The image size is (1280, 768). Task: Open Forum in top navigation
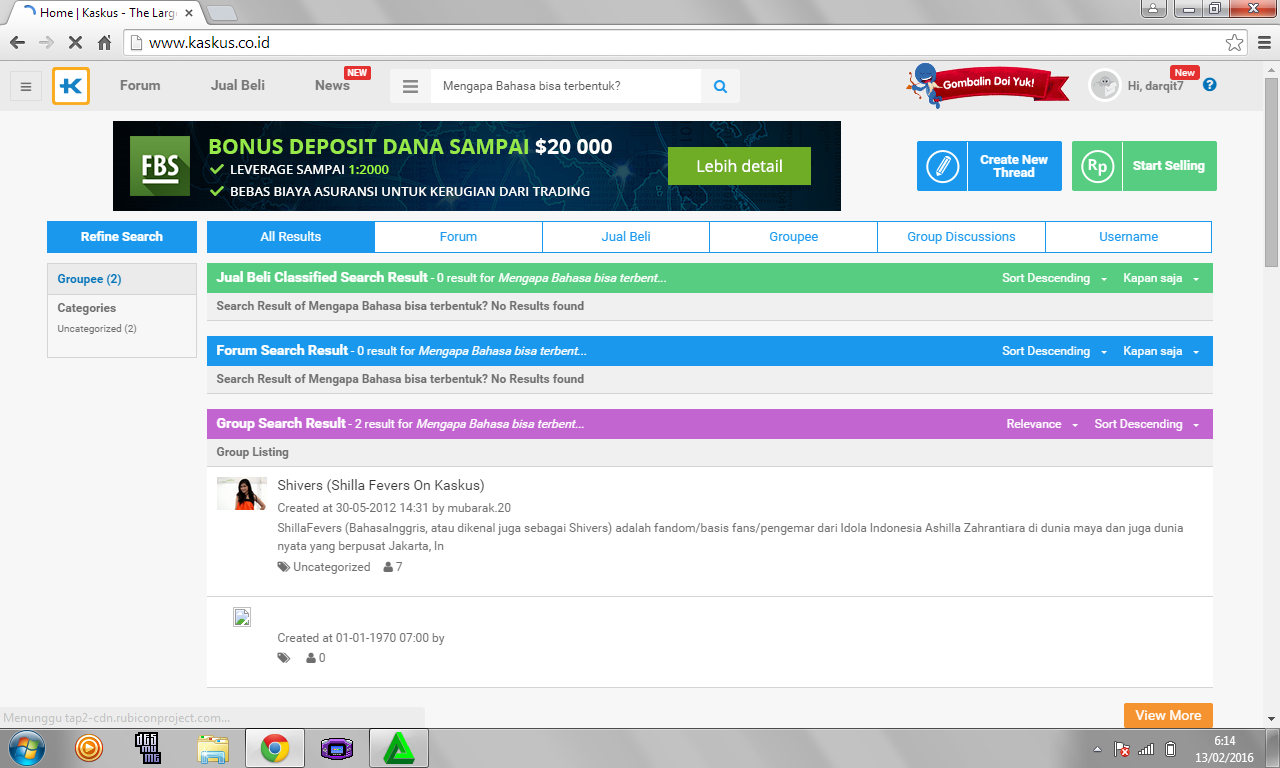pyautogui.click(x=140, y=85)
